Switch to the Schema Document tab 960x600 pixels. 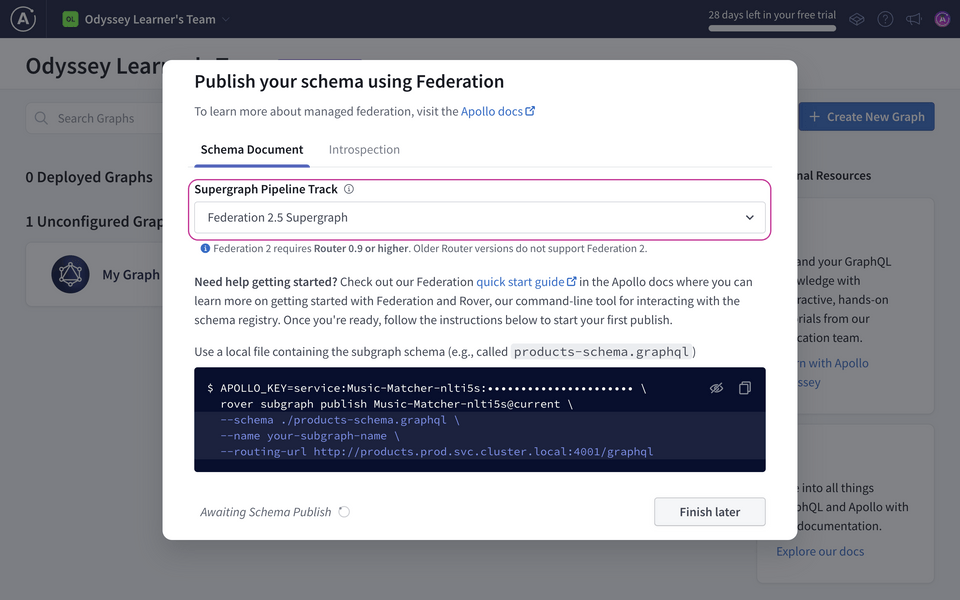pos(252,149)
